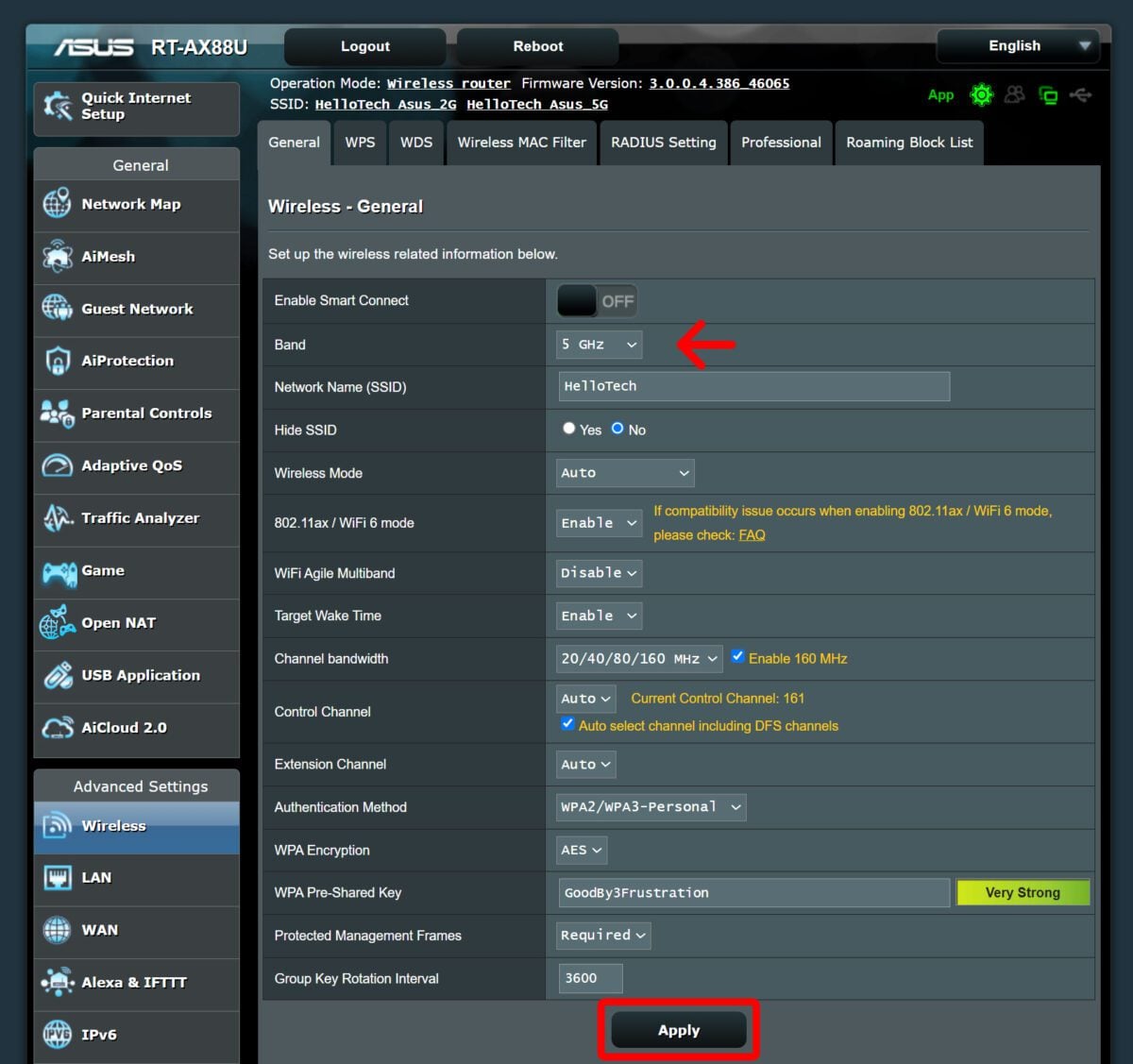The height and width of the screenshot is (1064, 1133).
Task: Open the USB Application icon
Action: pyautogui.click(x=57, y=676)
